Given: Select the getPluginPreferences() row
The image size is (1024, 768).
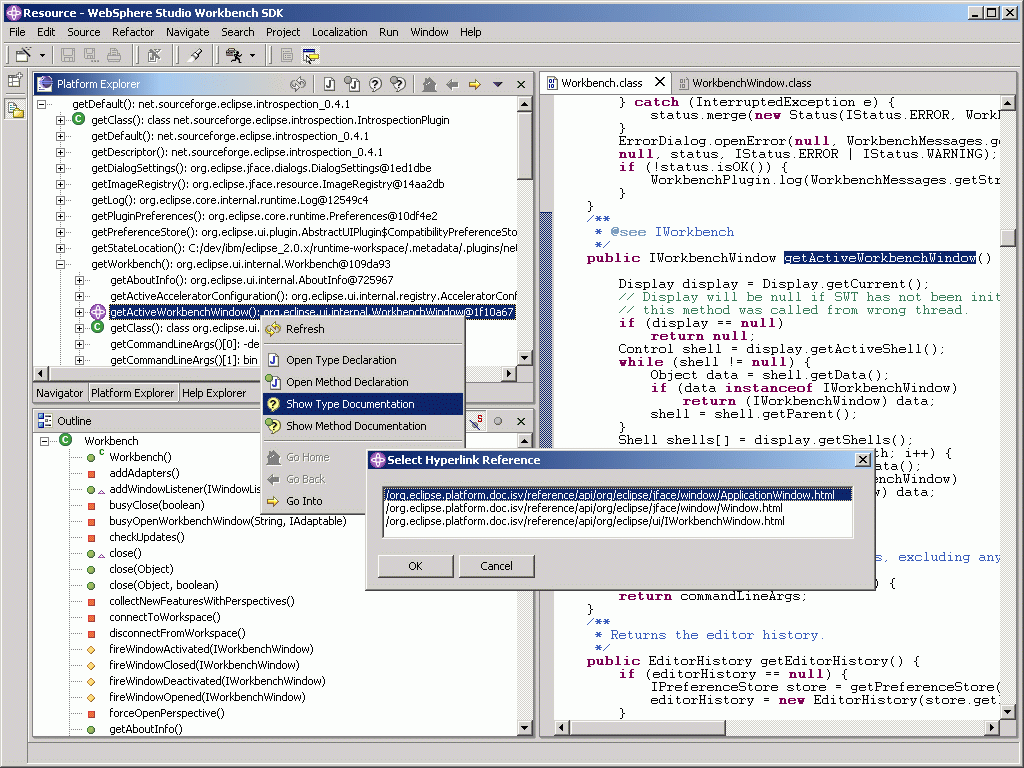Looking at the screenshot, I should [264, 216].
